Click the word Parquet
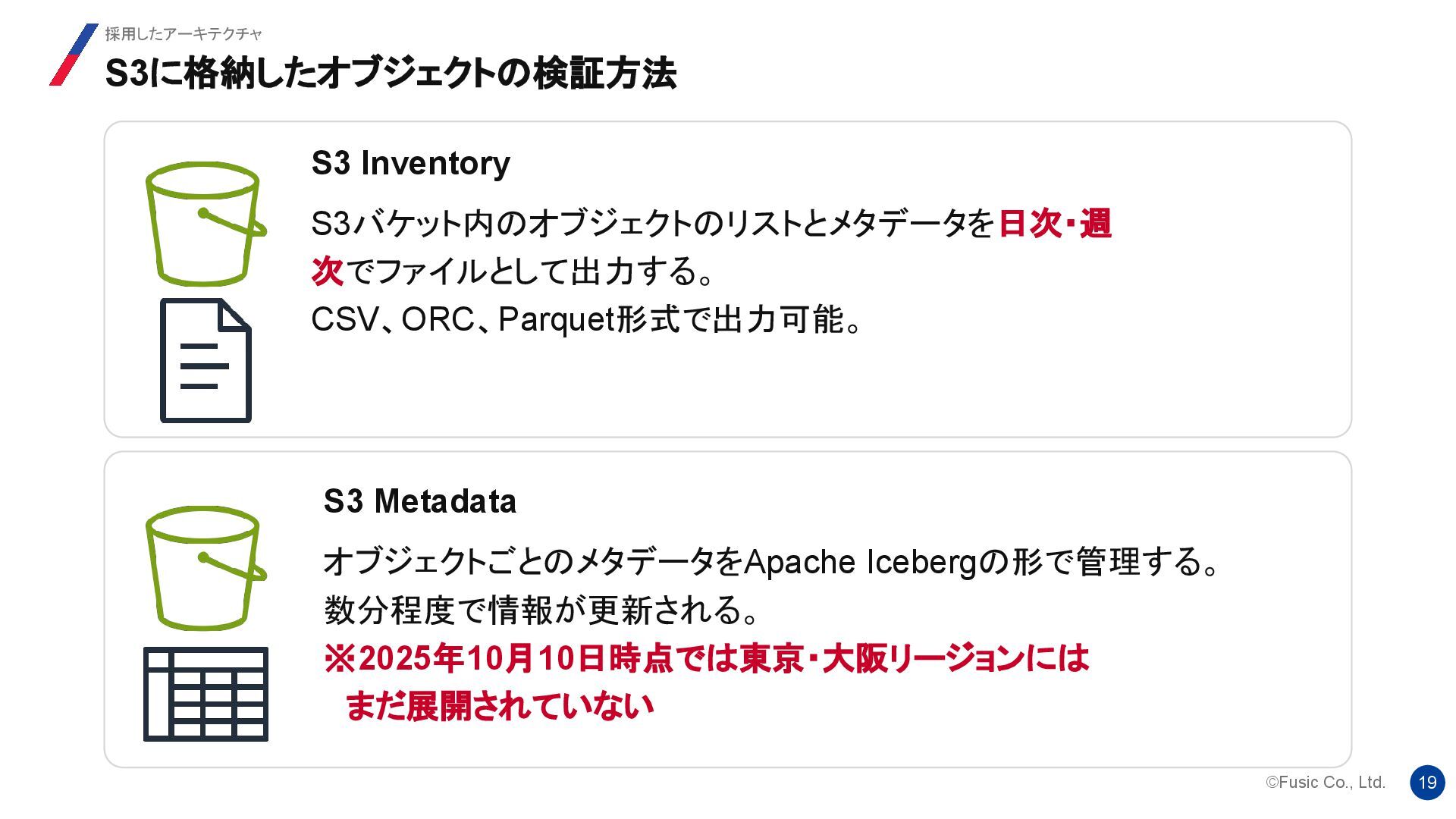 pos(555,319)
